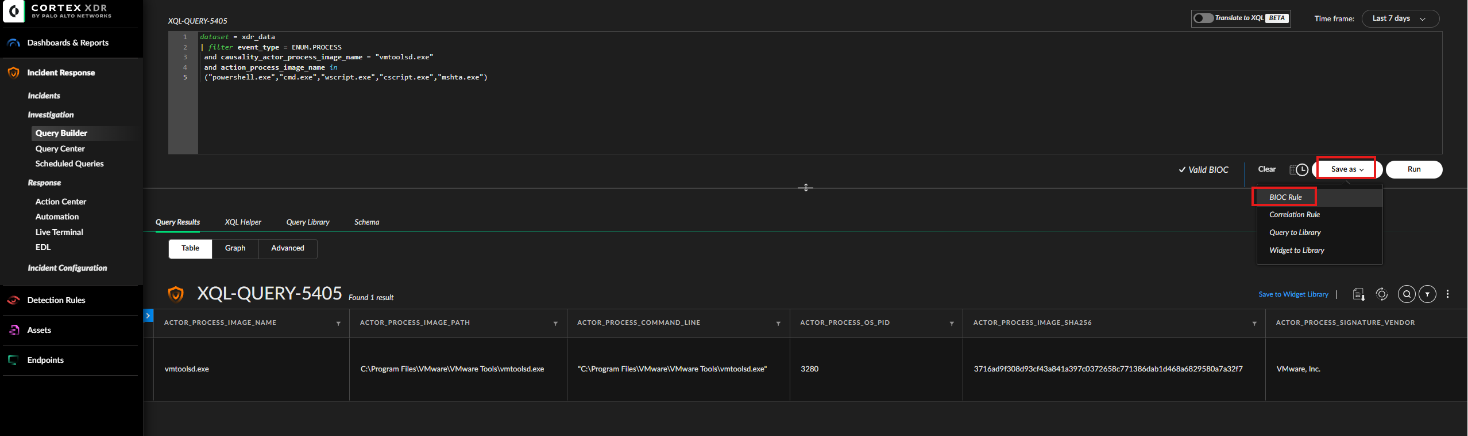Viewport: 1468px width, 436px height.
Task: Open the three-dot results options menu
Action: tap(1449, 294)
